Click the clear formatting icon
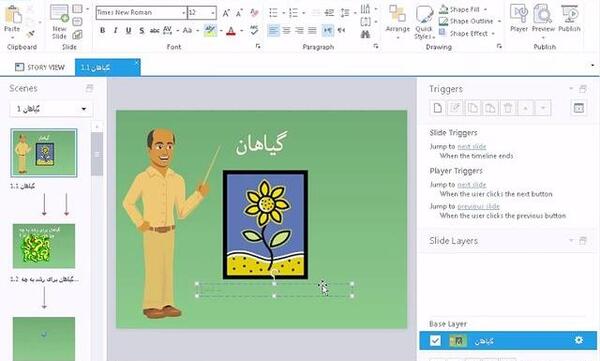This screenshot has width=600, height=361. click(x=254, y=13)
